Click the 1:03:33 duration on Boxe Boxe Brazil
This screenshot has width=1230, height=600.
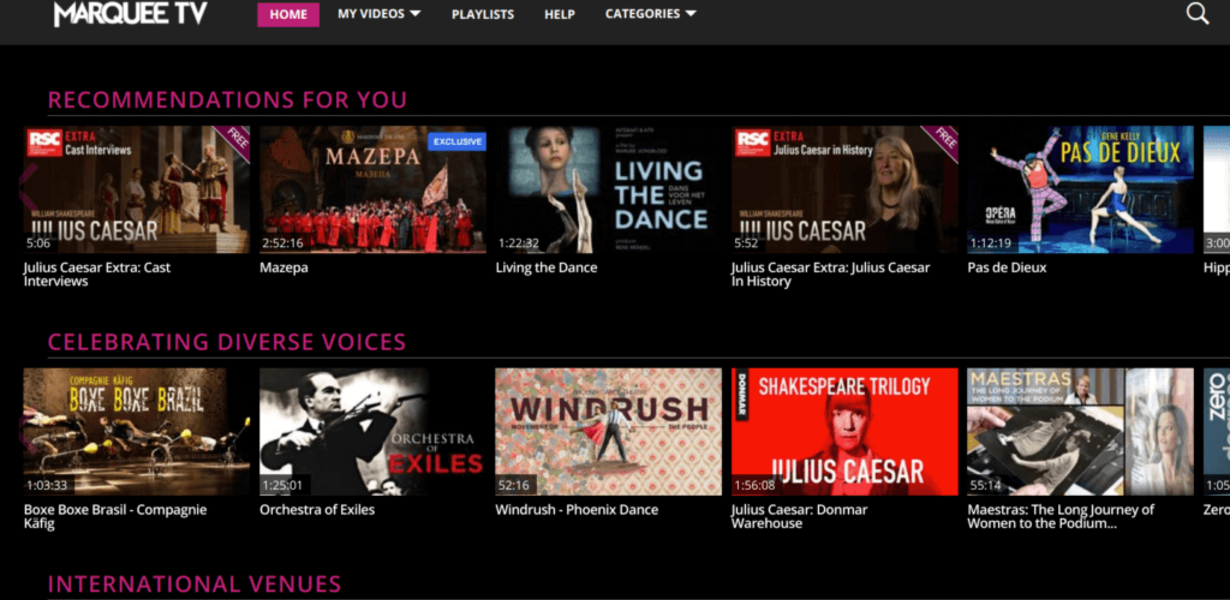(x=47, y=485)
